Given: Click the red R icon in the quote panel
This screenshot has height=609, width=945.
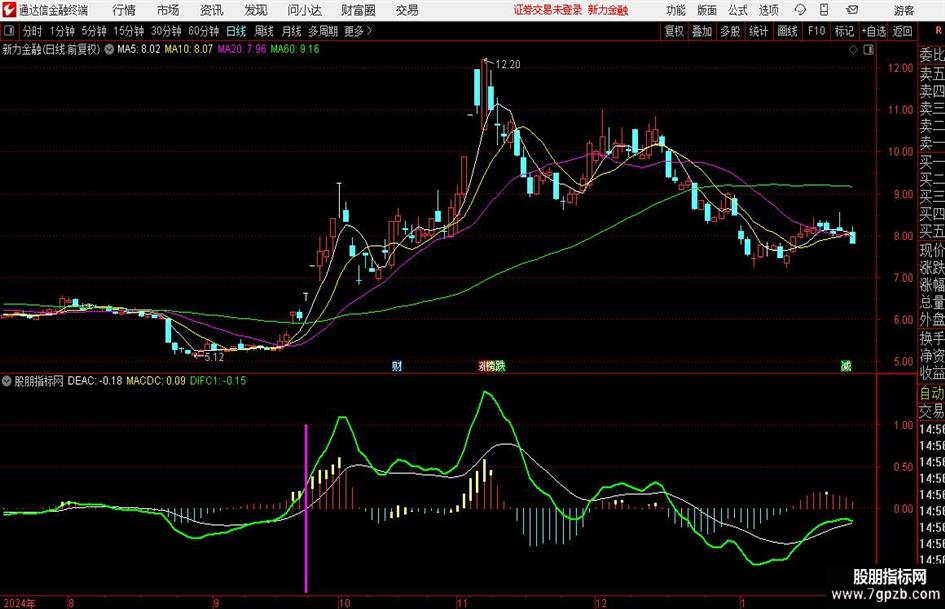Looking at the screenshot, I should point(938,30).
